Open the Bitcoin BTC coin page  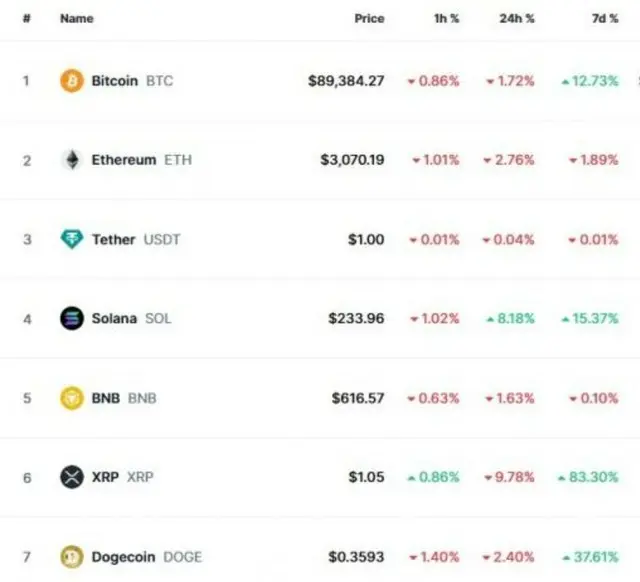132,81
